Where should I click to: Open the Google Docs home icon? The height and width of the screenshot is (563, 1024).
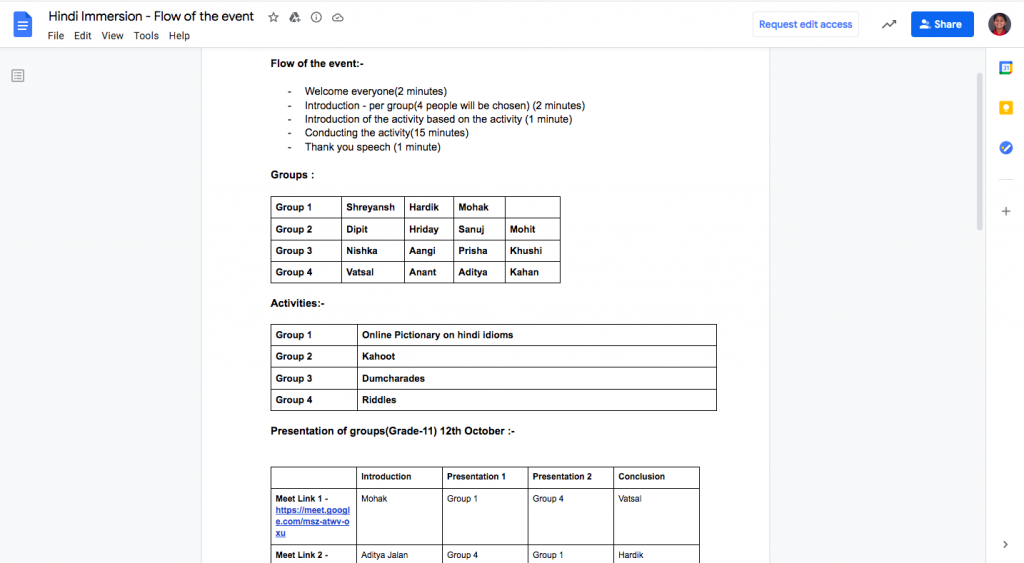(x=23, y=25)
